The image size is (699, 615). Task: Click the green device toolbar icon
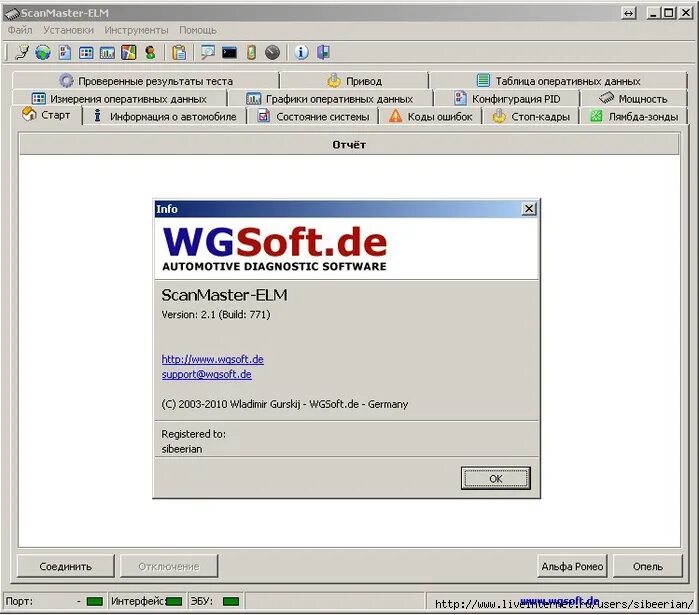(251, 53)
